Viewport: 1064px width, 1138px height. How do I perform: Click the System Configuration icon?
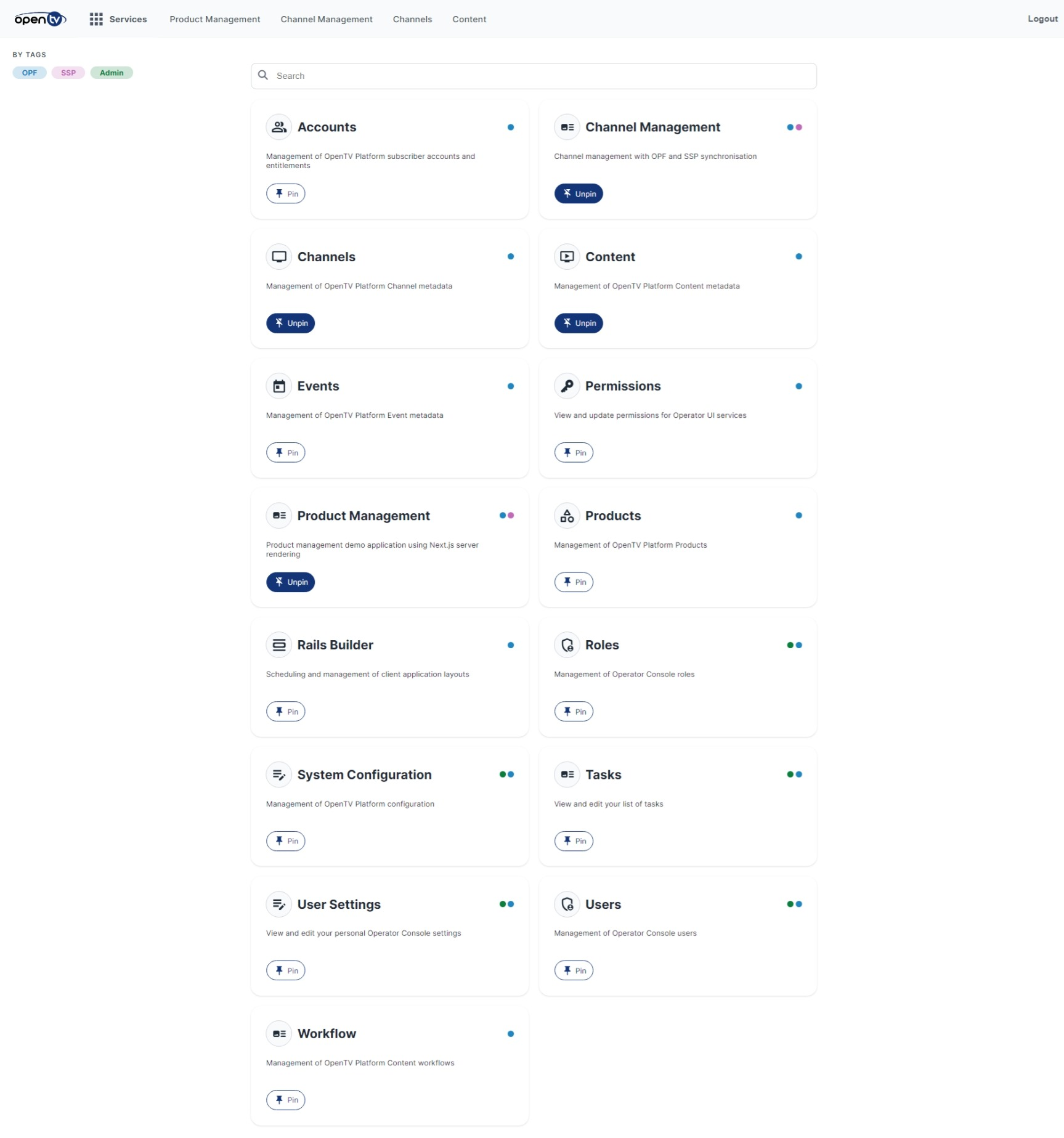(x=279, y=774)
